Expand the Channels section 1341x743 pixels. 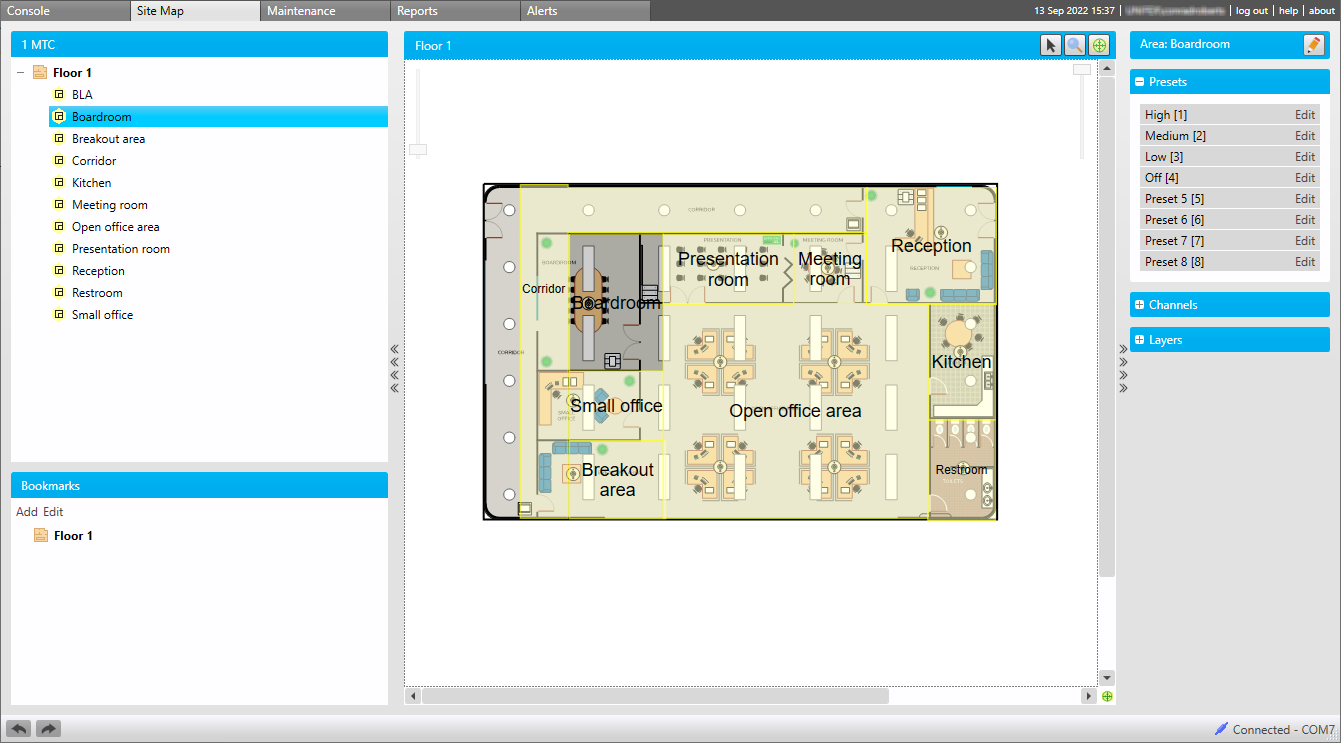[x=1139, y=305]
